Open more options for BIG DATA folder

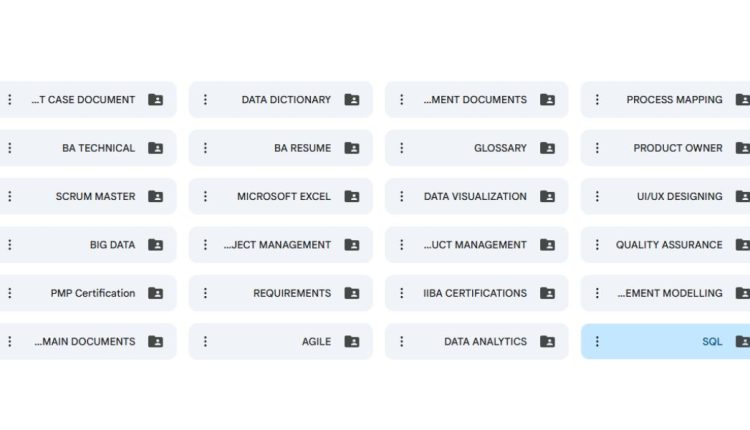[9, 245]
